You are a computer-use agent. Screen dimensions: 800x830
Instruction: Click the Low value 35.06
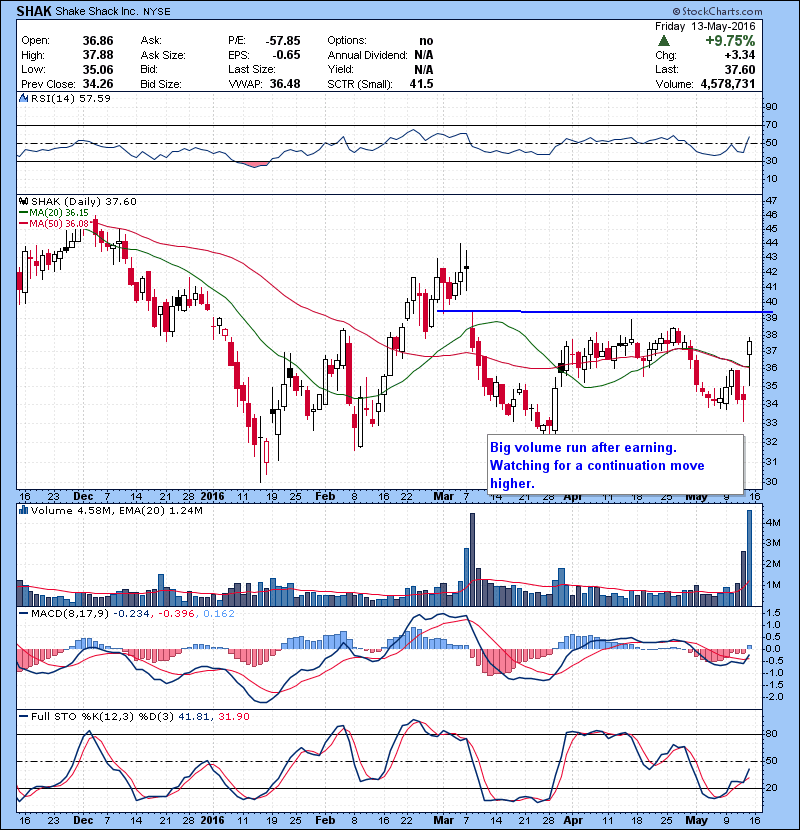click(x=98, y=69)
